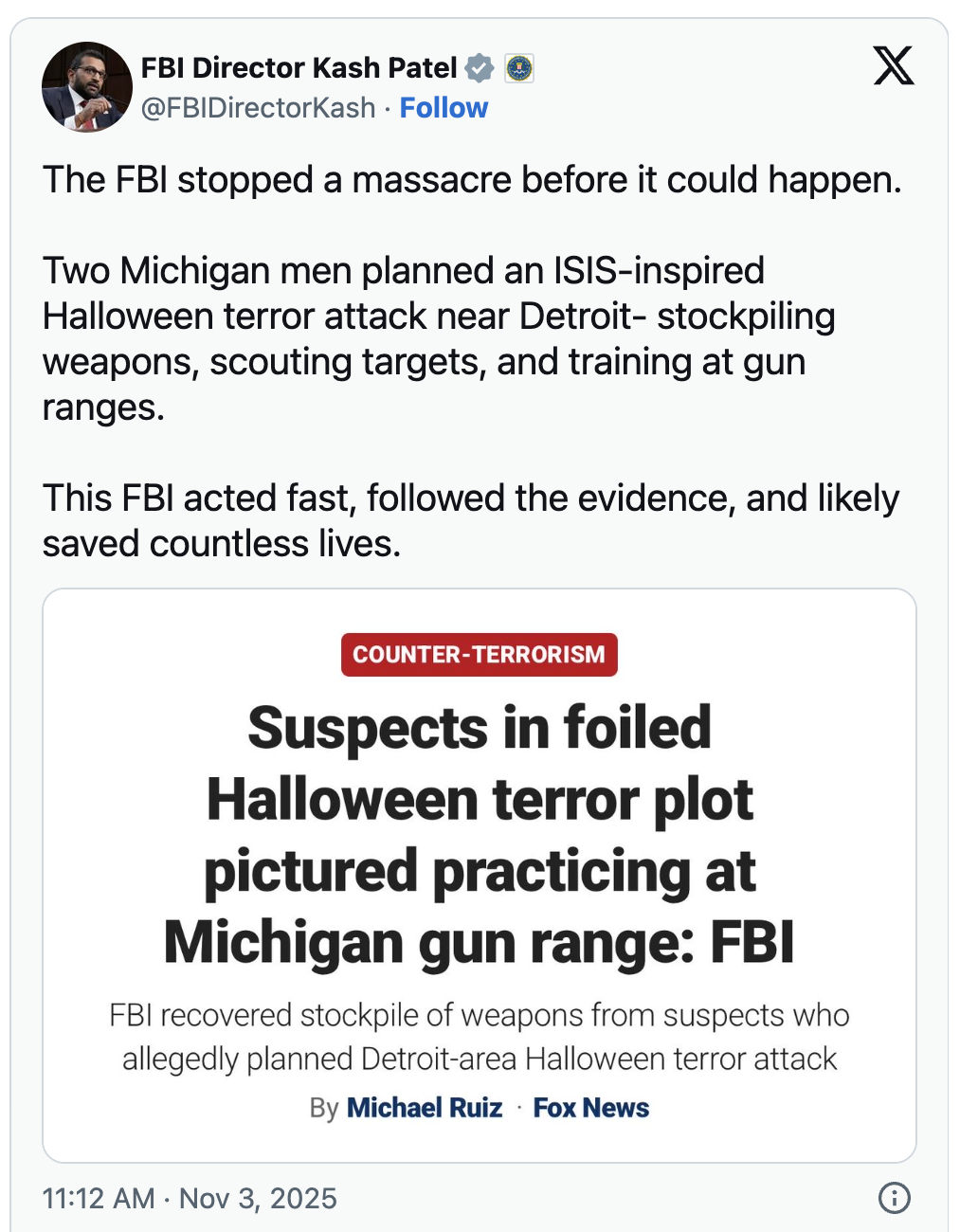Click the FBI seal affiliation badge

pos(519,68)
